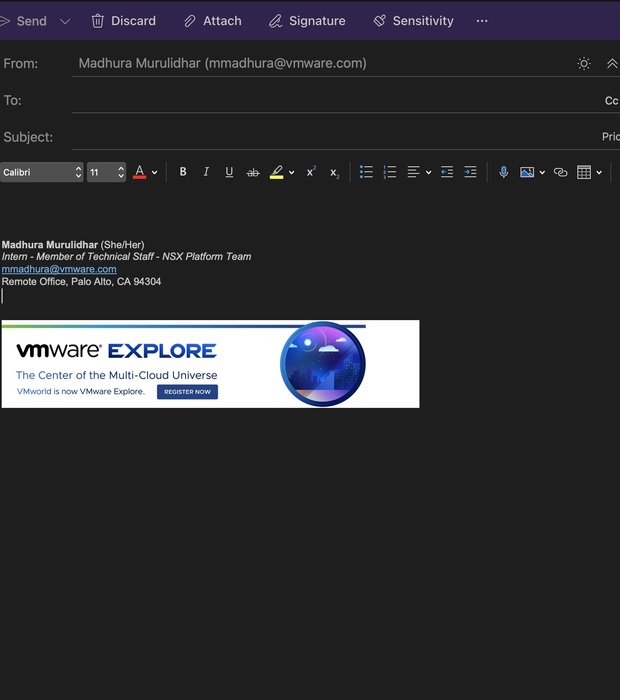Click the yellow highlight color button
The height and width of the screenshot is (700, 620).
click(276, 172)
